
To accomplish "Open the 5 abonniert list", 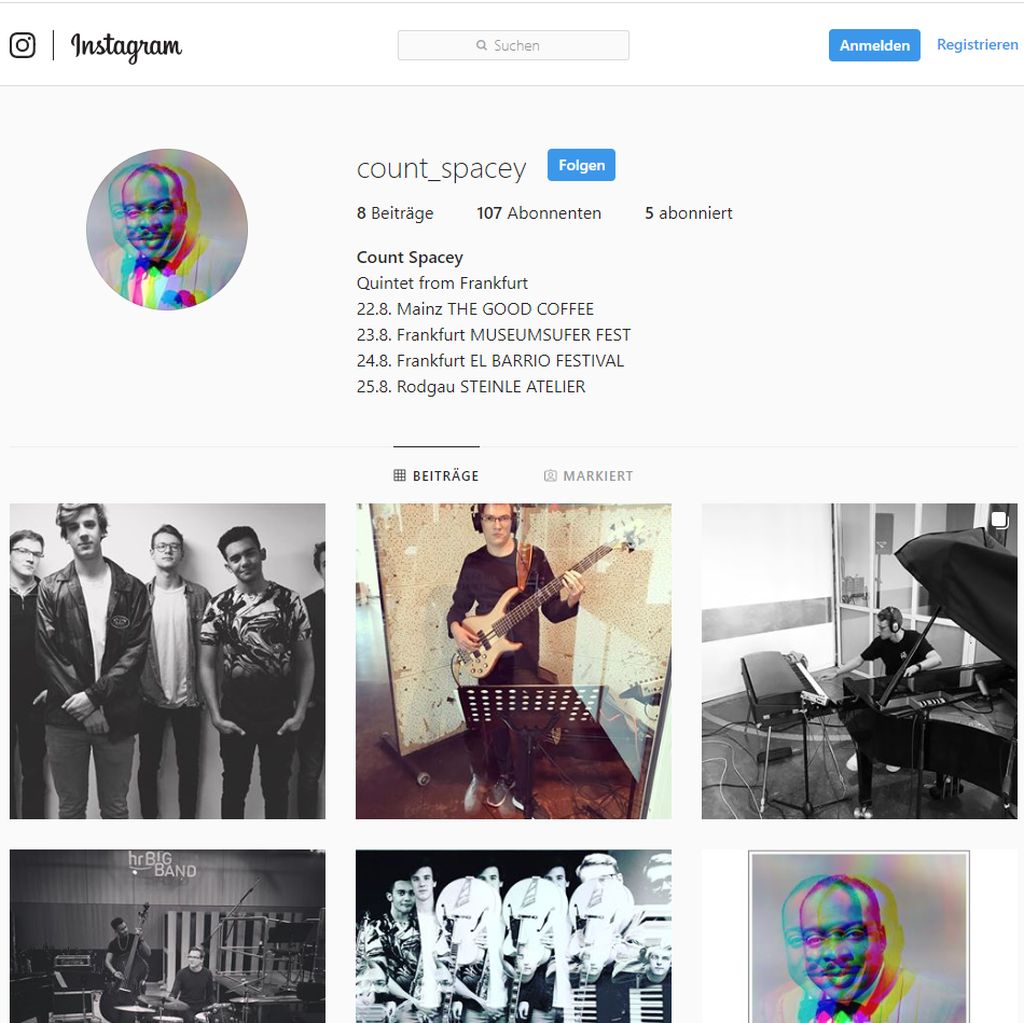I will pyautogui.click(x=688, y=213).
